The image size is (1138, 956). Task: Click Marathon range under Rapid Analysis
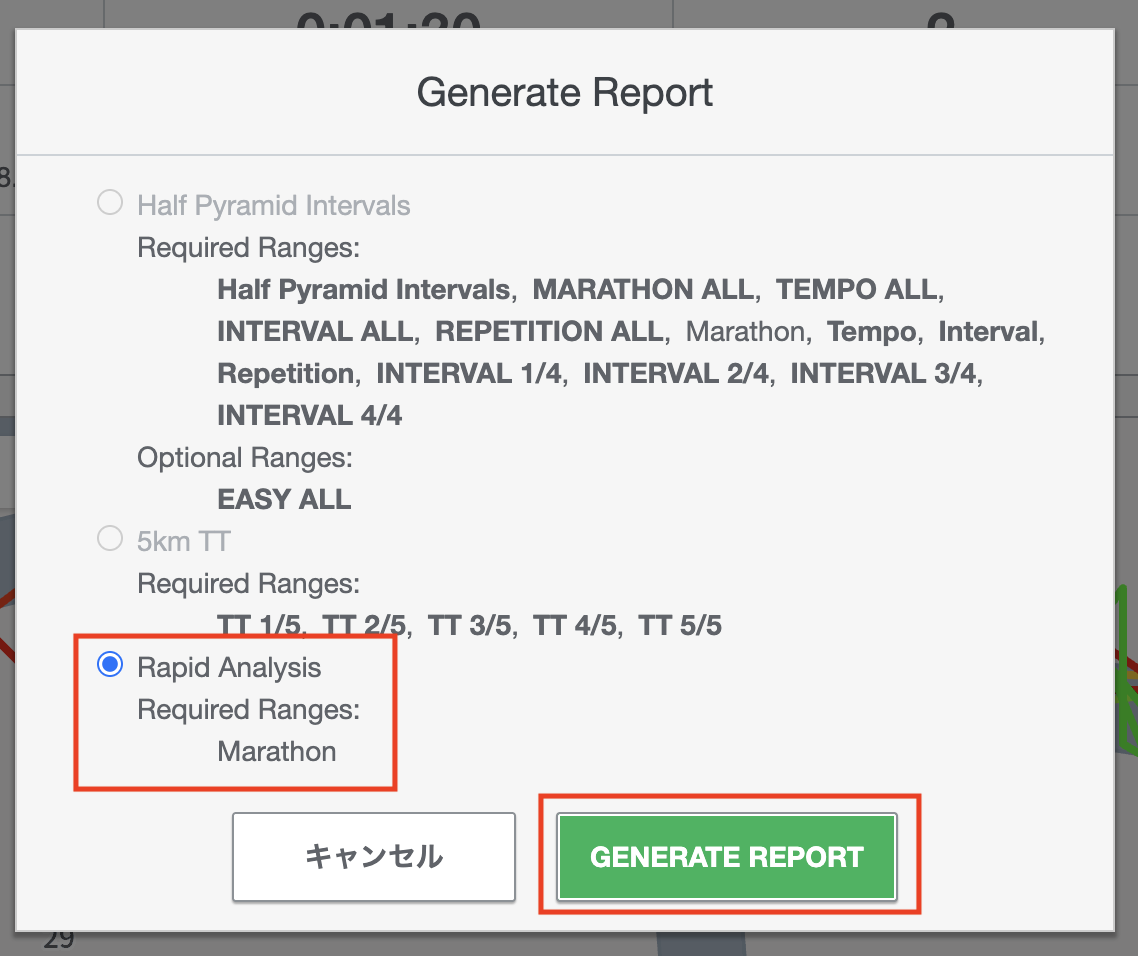(x=277, y=751)
